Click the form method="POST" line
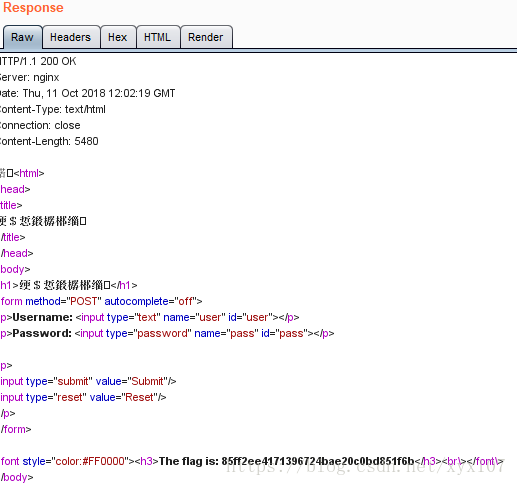This screenshot has height=486, width=517. [101, 301]
